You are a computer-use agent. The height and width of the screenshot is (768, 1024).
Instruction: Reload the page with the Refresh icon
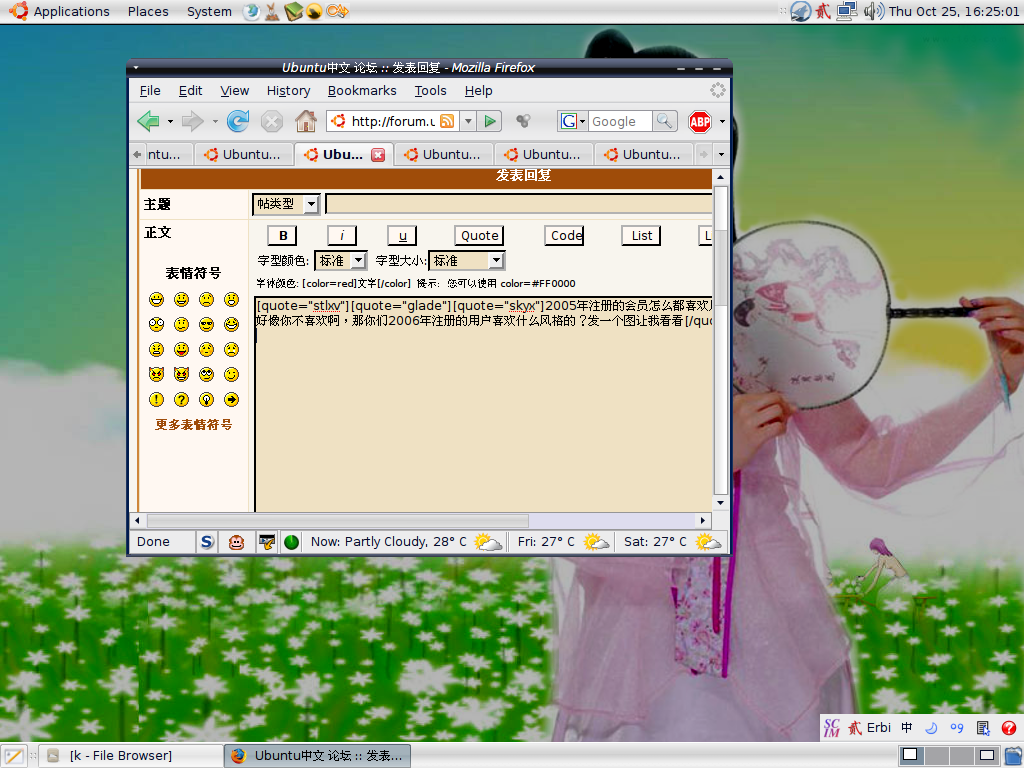click(238, 121)
